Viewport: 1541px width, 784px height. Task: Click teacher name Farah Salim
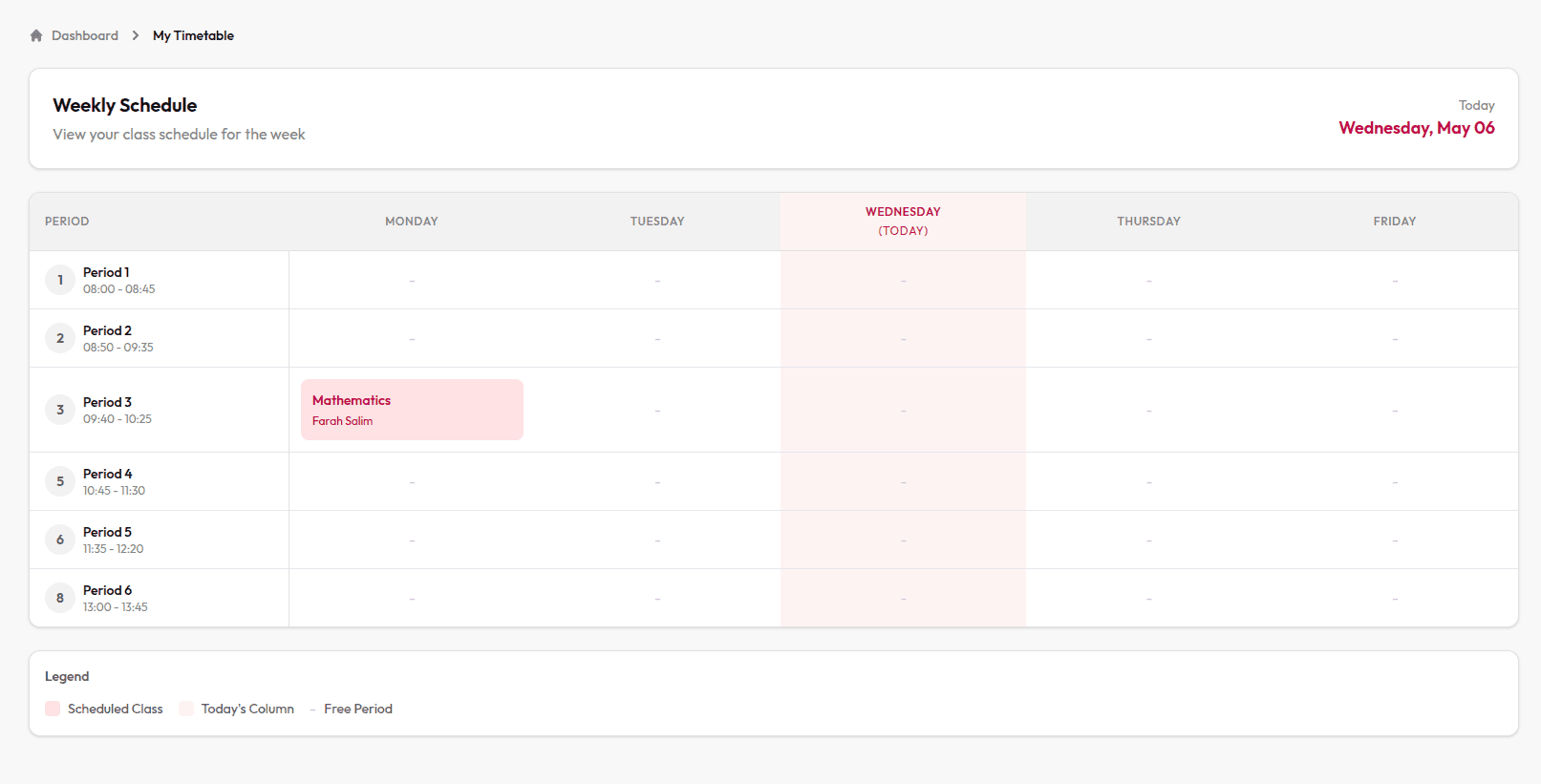342,421
